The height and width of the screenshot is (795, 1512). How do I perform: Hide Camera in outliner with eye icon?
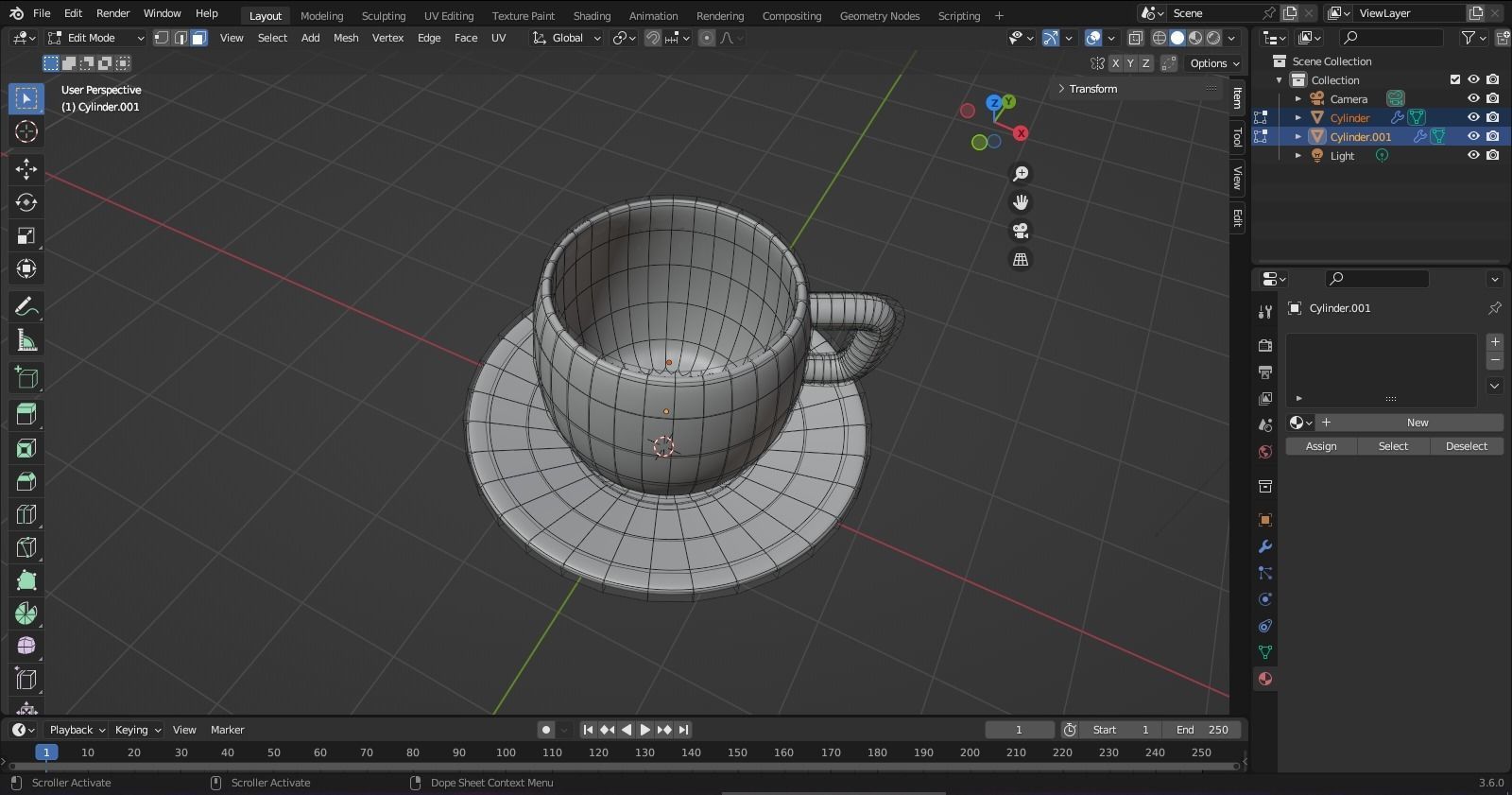click(x=1473, y=98)
